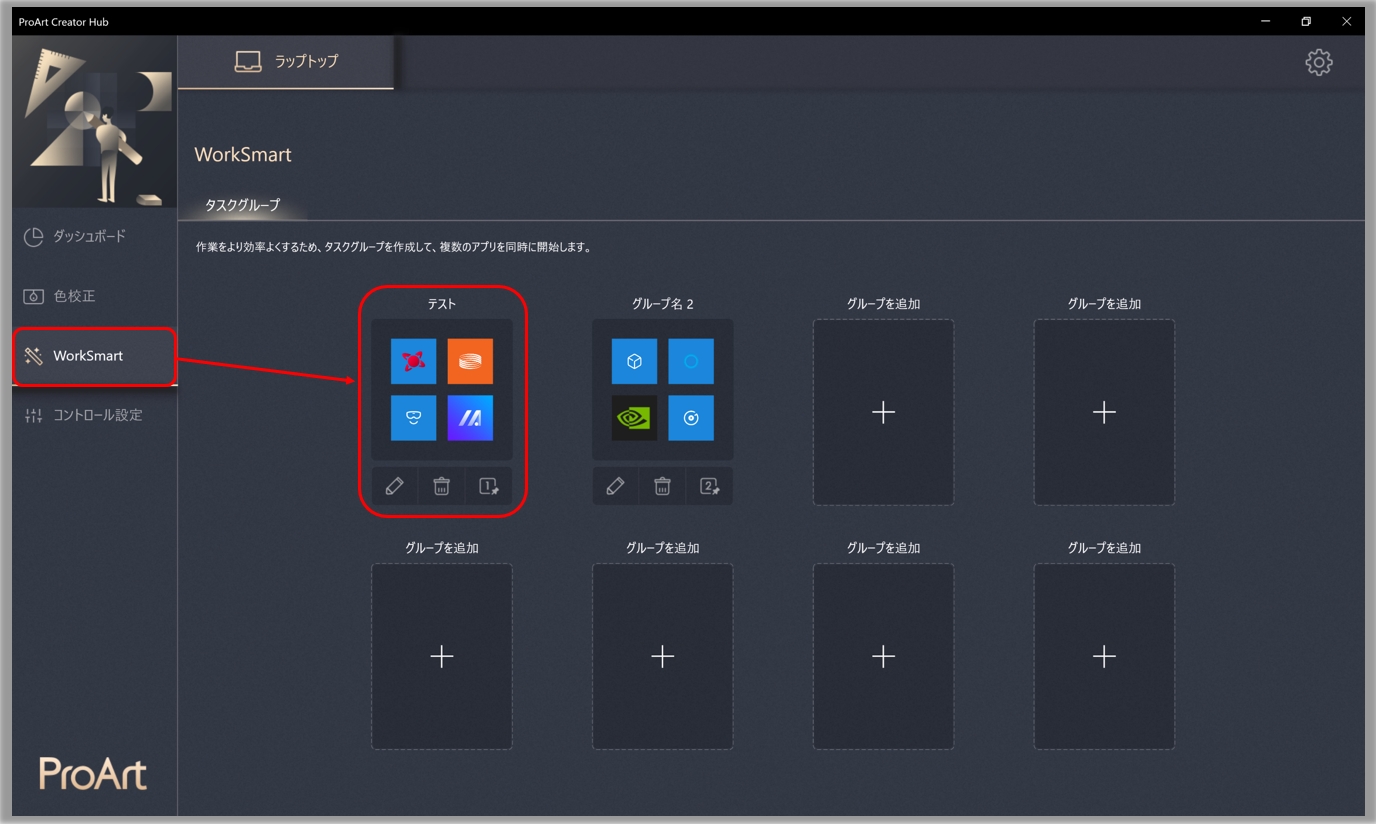Restore down the ProArt Creator Hub window
The image size is (1376, 824).
coord(1306,21)
